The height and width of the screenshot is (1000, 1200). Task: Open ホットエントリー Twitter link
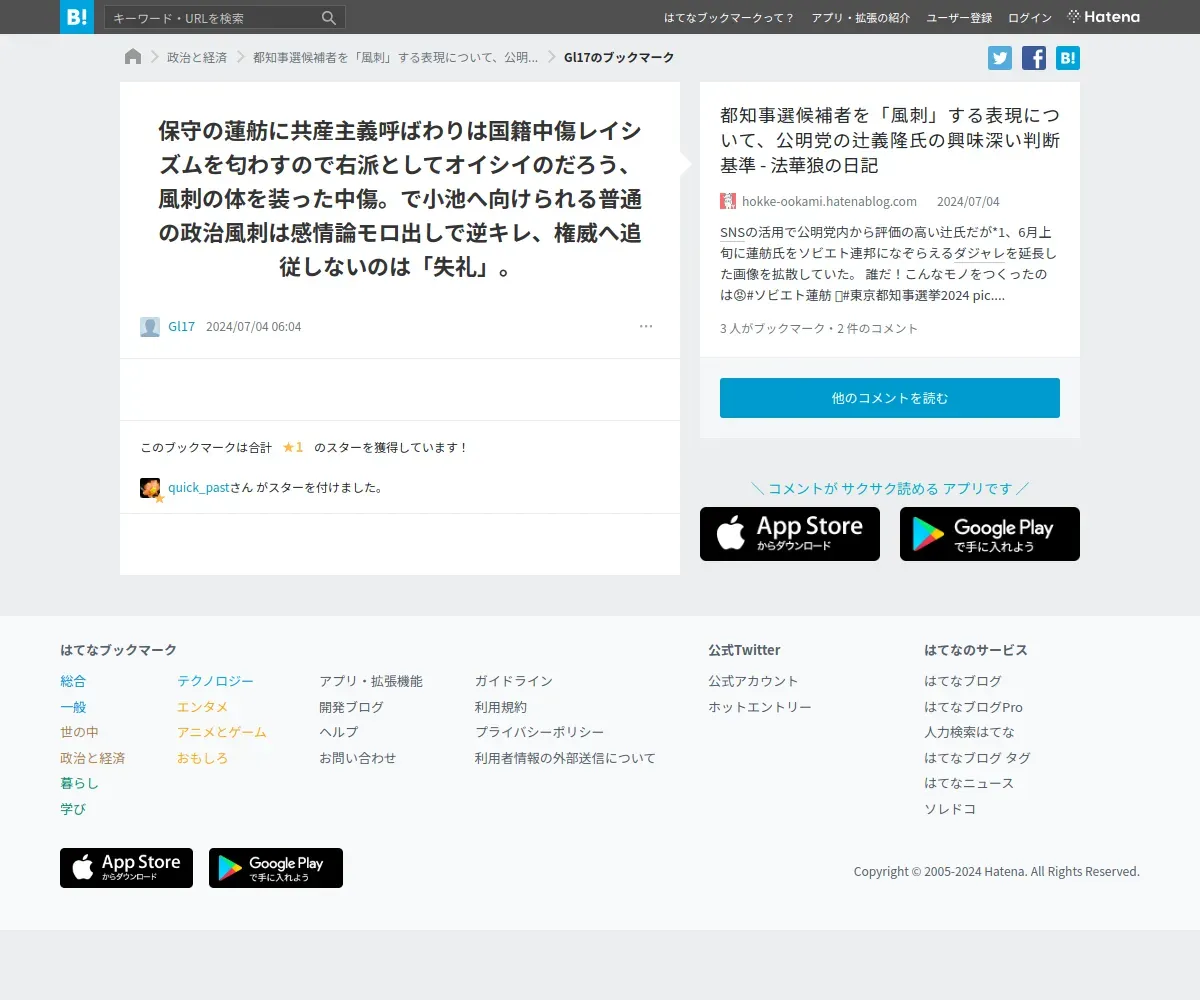[760, 707]
